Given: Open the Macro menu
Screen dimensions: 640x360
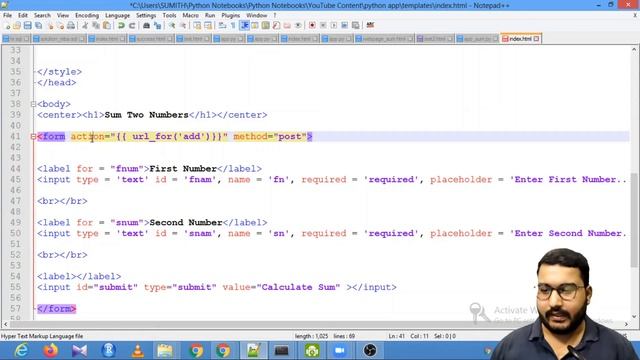Looking at the screenshot, I should point(190,15).
